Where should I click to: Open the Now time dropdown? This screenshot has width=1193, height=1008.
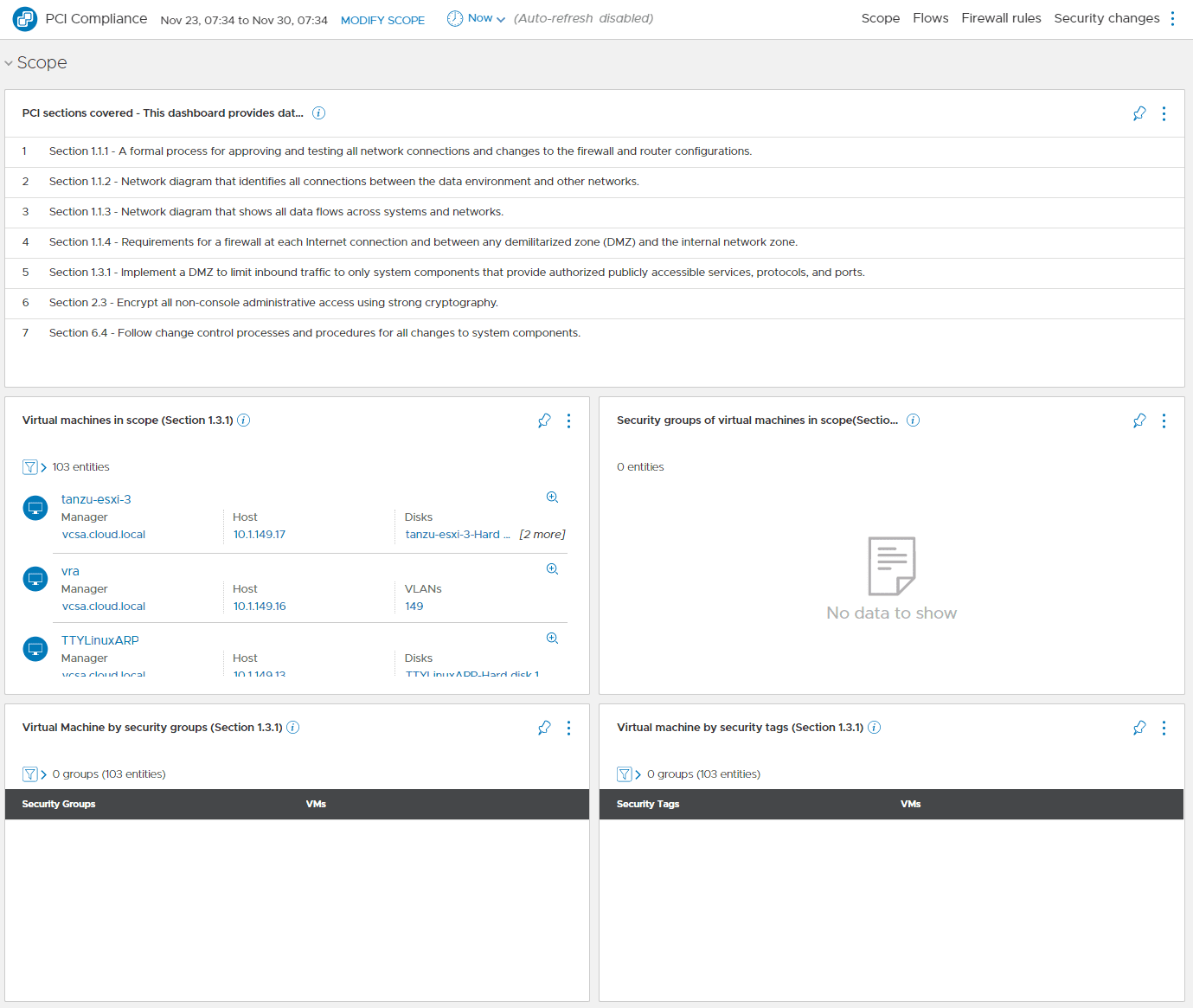[x=486, y=18]
